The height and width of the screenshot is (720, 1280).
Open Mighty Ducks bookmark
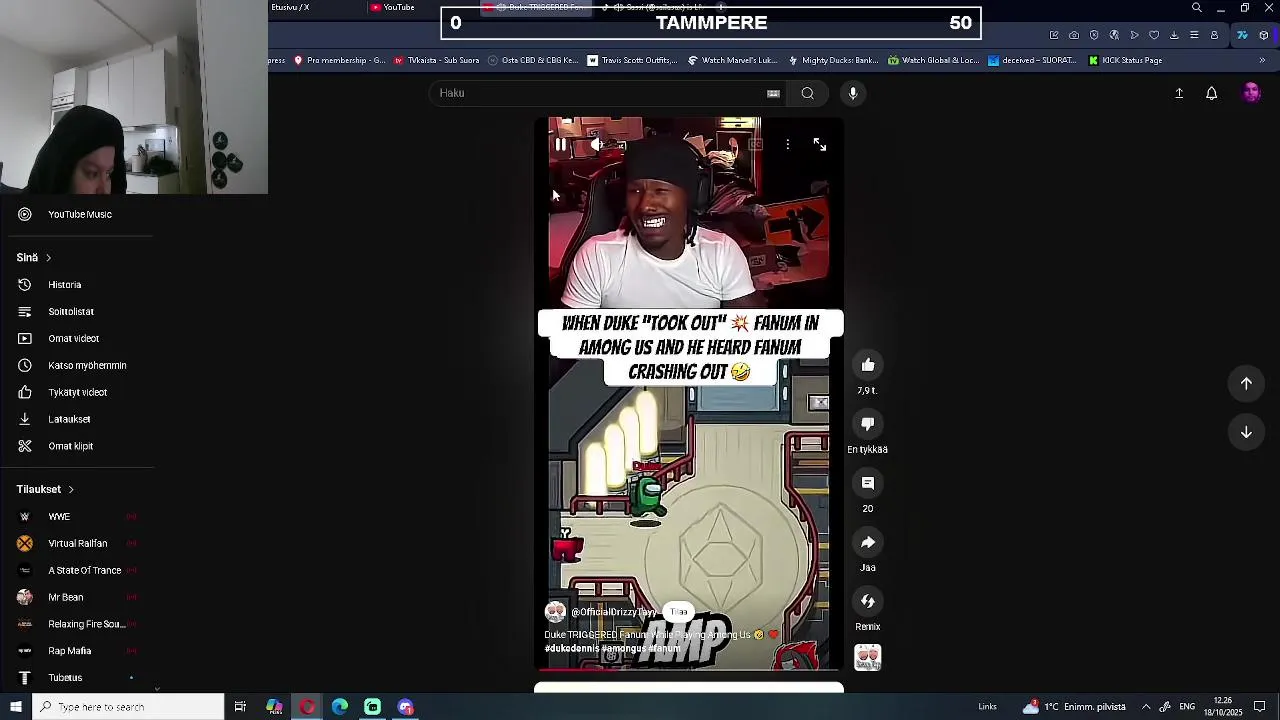click(x=833, y=60)
